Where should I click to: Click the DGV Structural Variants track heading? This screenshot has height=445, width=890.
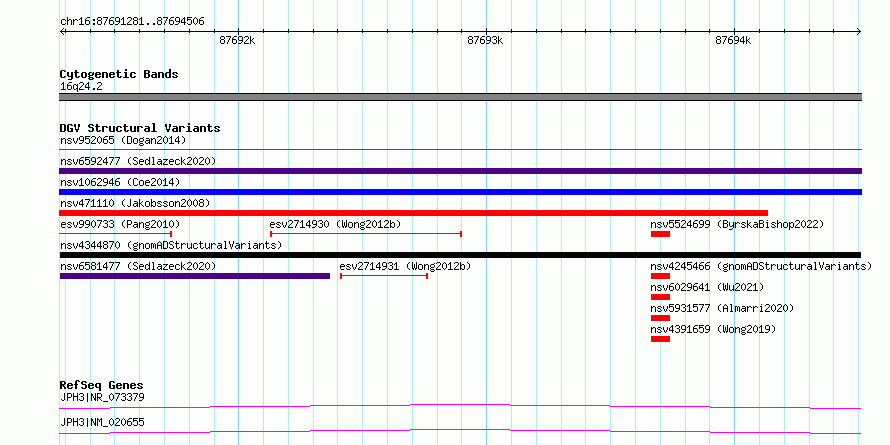pyautogui.click(x=140, y=128)
